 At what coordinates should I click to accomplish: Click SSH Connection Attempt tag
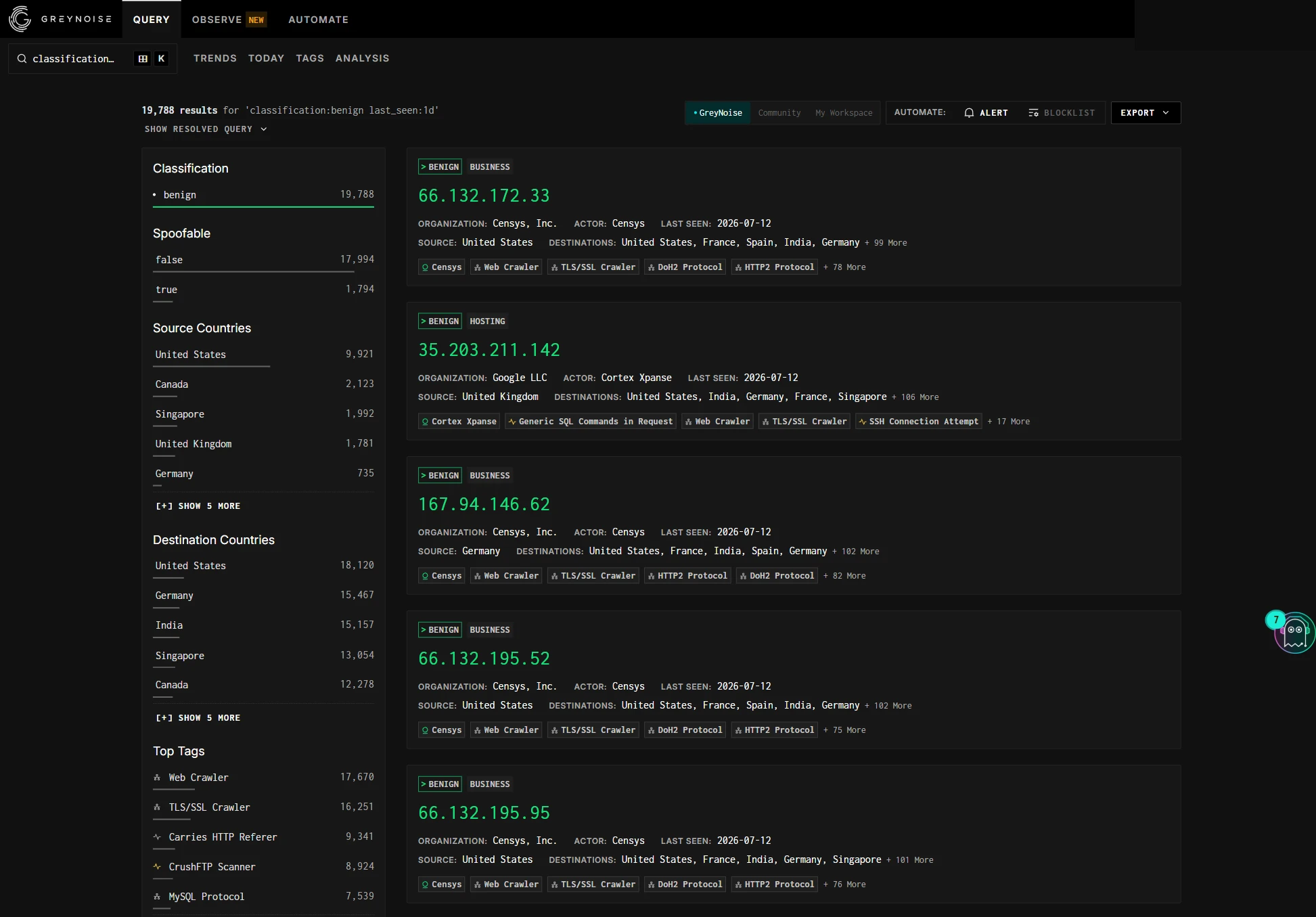pos(919,422)
